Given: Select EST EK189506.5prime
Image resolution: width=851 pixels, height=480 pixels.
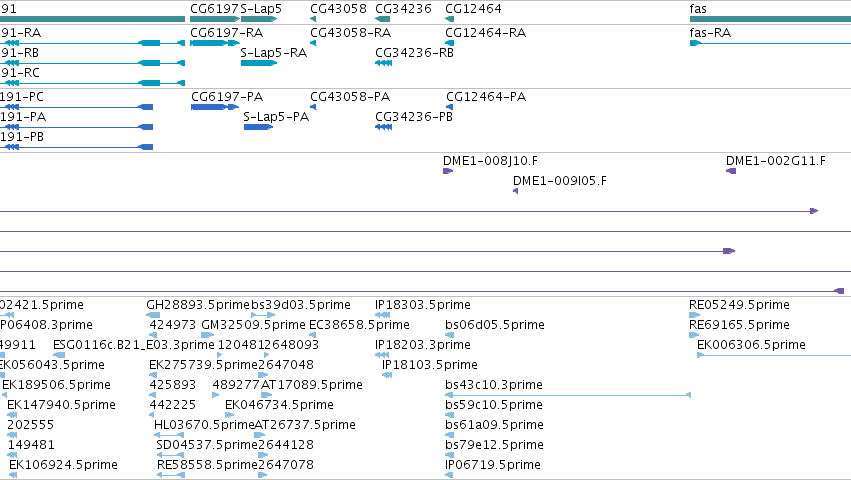Looking at the screenshot, I should [56, 385].
